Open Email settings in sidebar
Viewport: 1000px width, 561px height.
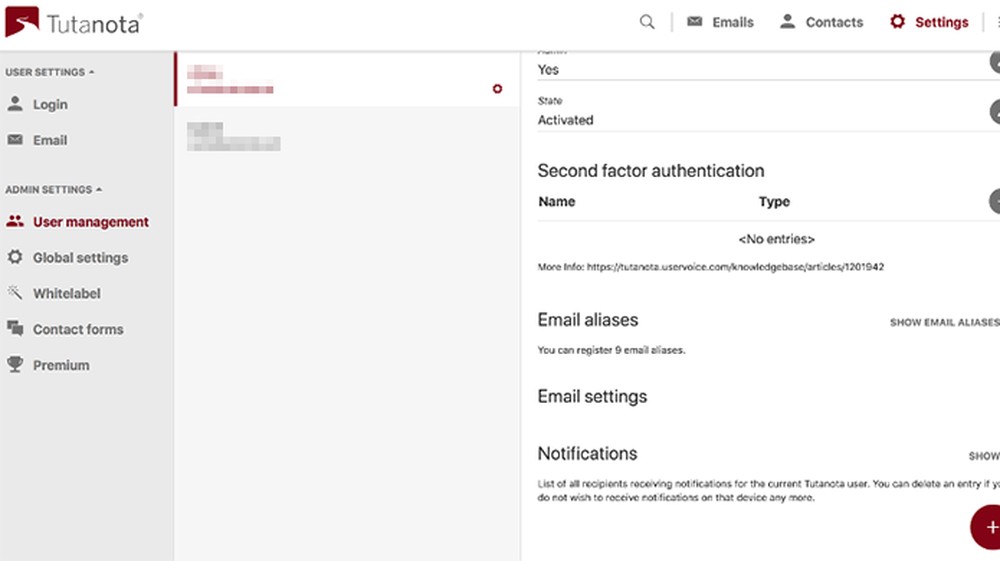pos(49,140)
